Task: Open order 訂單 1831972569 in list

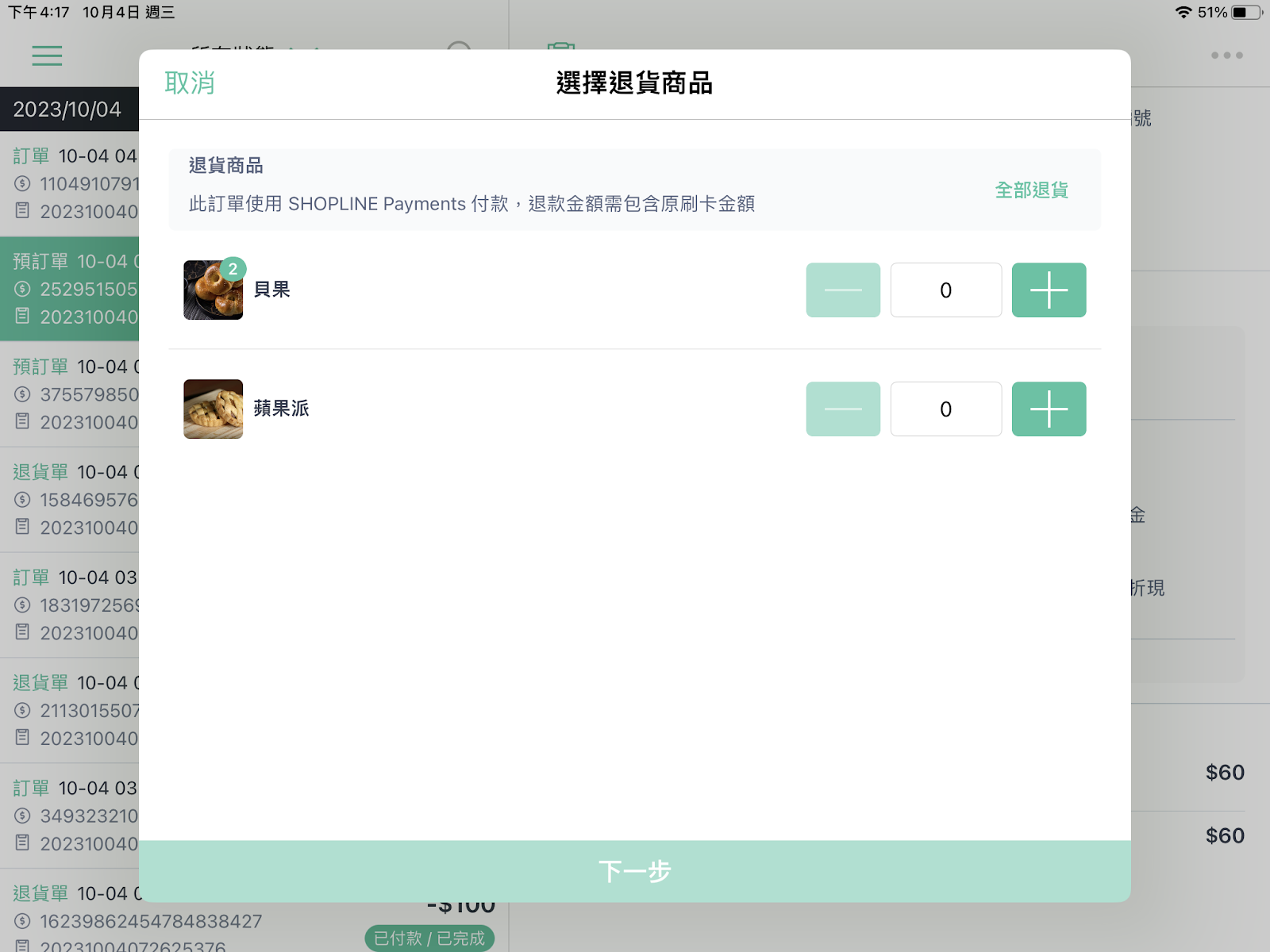Action: click(70, 605)
